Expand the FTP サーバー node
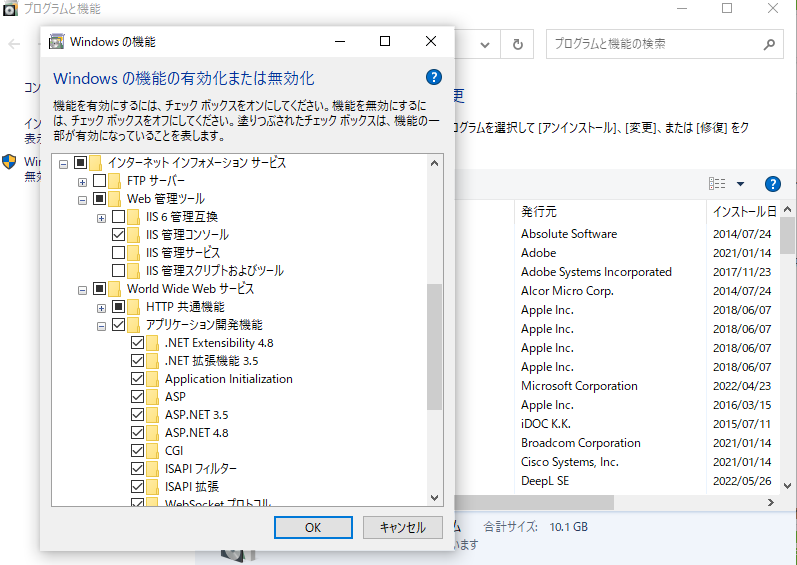This screenshot has height=565, width=797. 82,182
